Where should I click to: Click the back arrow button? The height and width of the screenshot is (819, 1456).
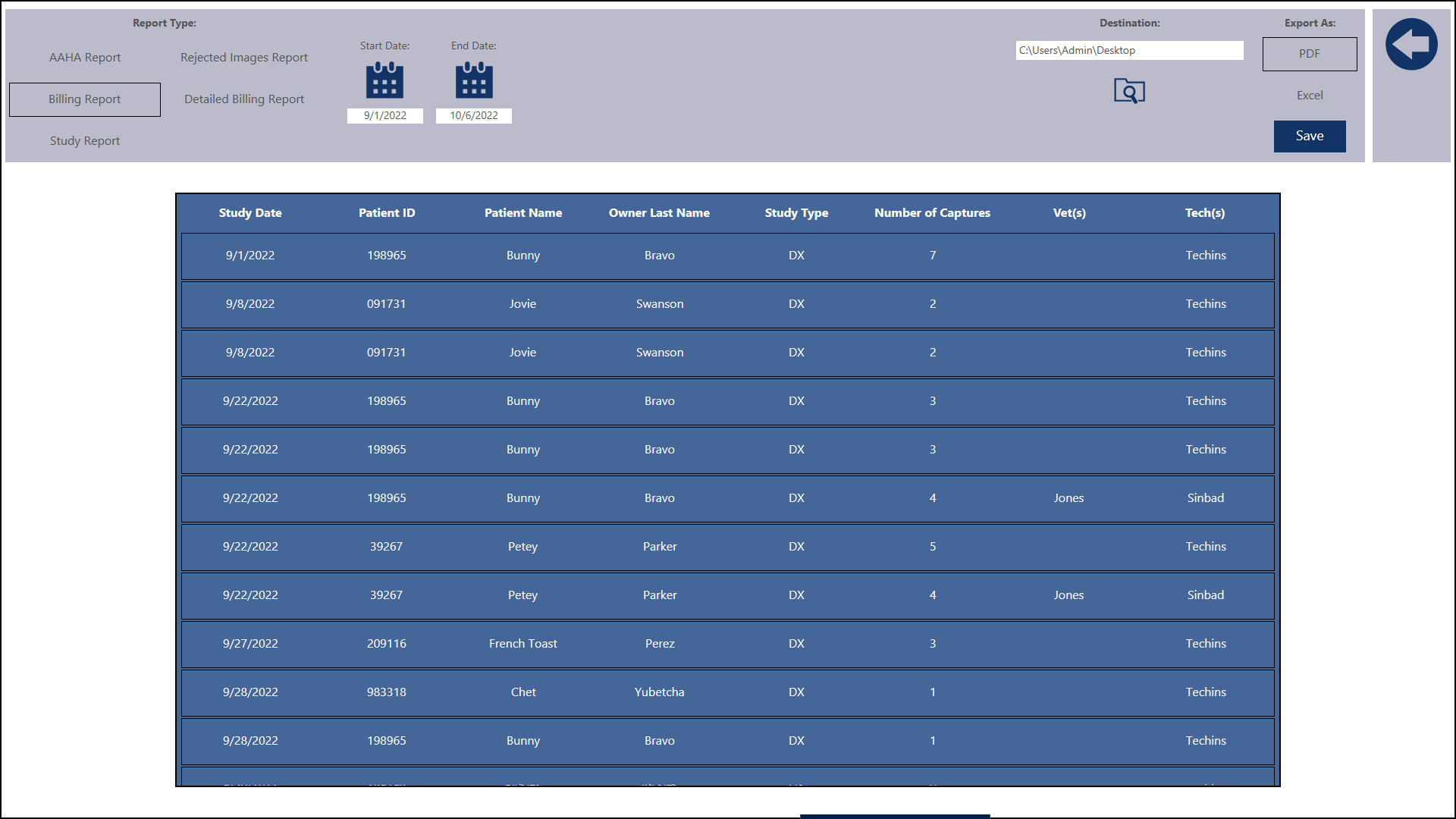(x=1411, y=45)
